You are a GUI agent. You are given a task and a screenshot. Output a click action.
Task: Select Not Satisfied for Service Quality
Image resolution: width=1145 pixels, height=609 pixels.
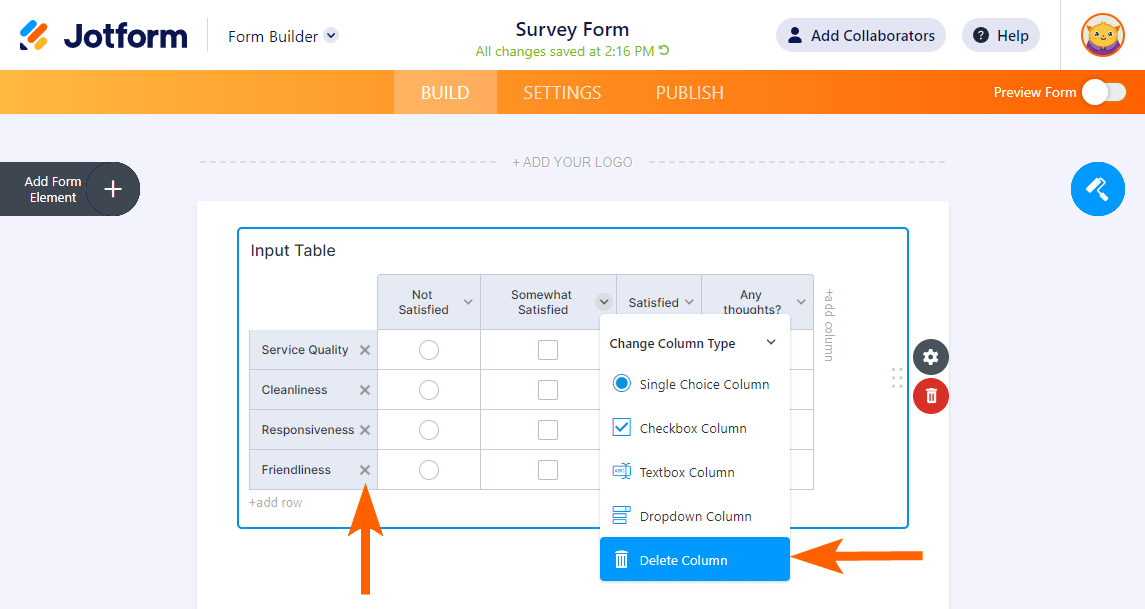429,350
